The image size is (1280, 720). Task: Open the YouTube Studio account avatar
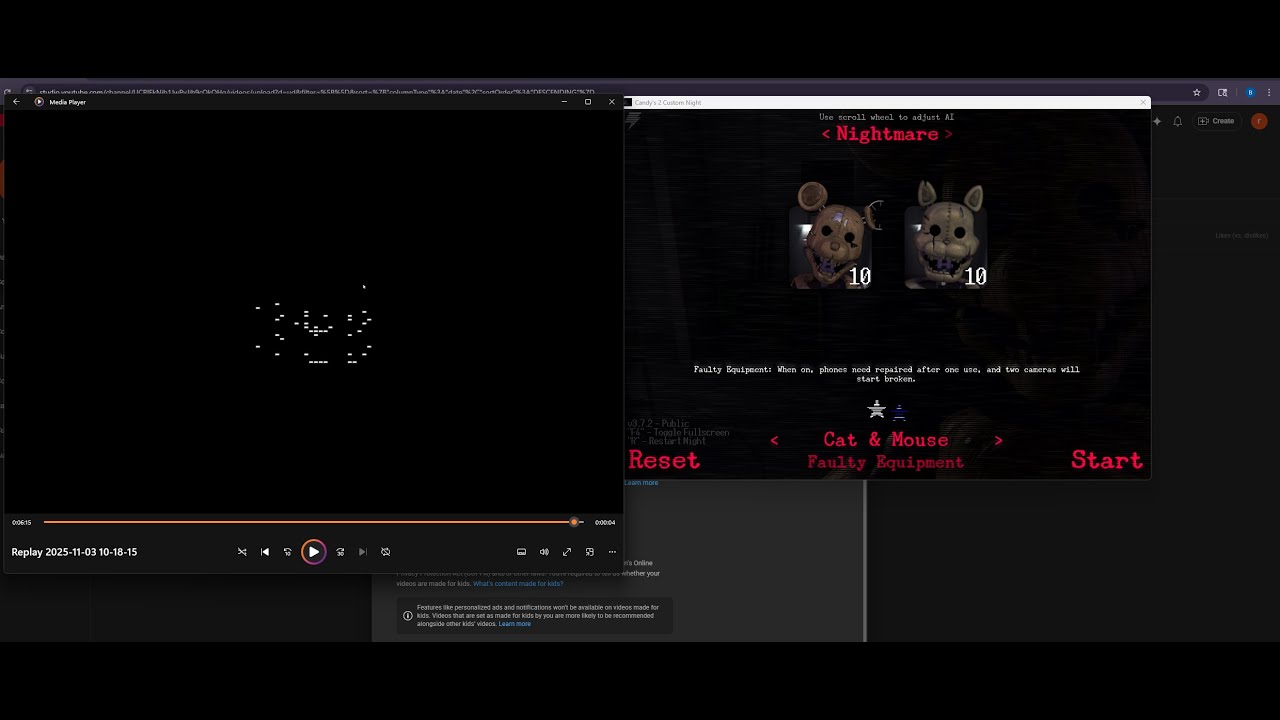tap(1259, 121)
